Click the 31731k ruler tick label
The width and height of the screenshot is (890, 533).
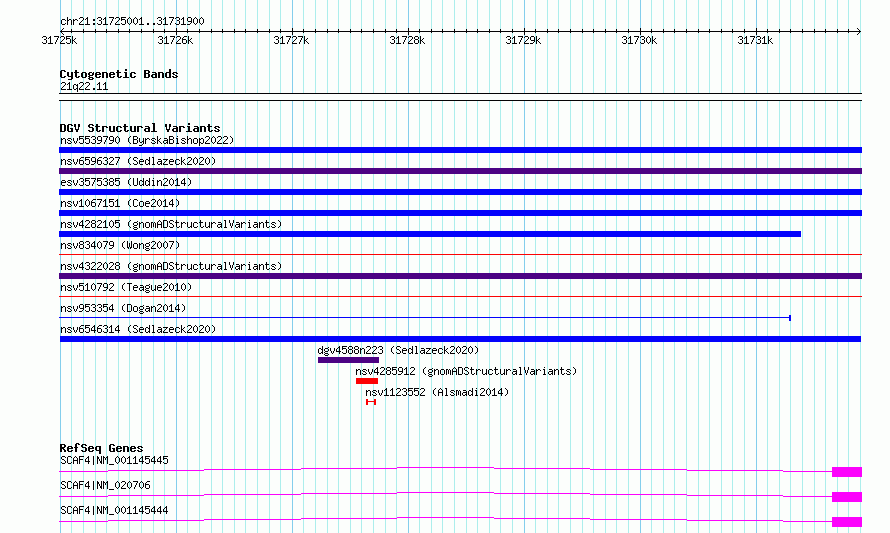pos(755,40)
